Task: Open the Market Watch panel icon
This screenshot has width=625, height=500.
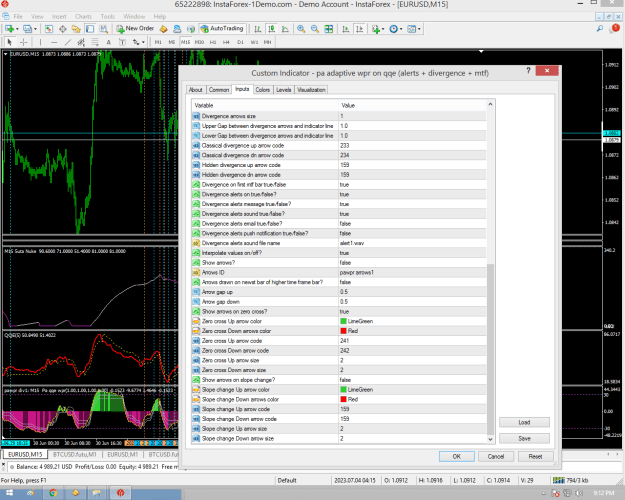Action: pos(49,29)
